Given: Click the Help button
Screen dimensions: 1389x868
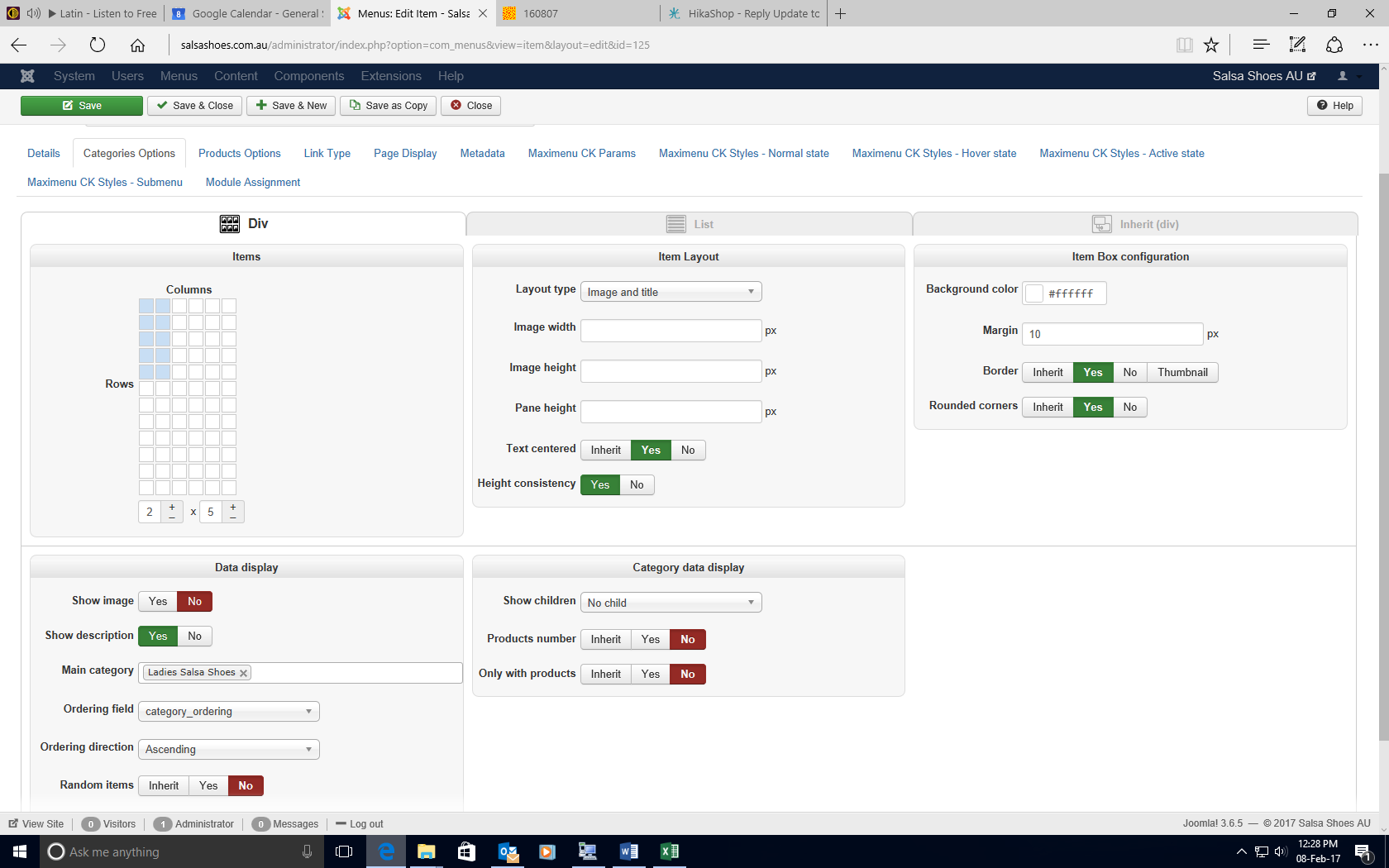Looking at the screenshot, I should tap(1334, 106).
